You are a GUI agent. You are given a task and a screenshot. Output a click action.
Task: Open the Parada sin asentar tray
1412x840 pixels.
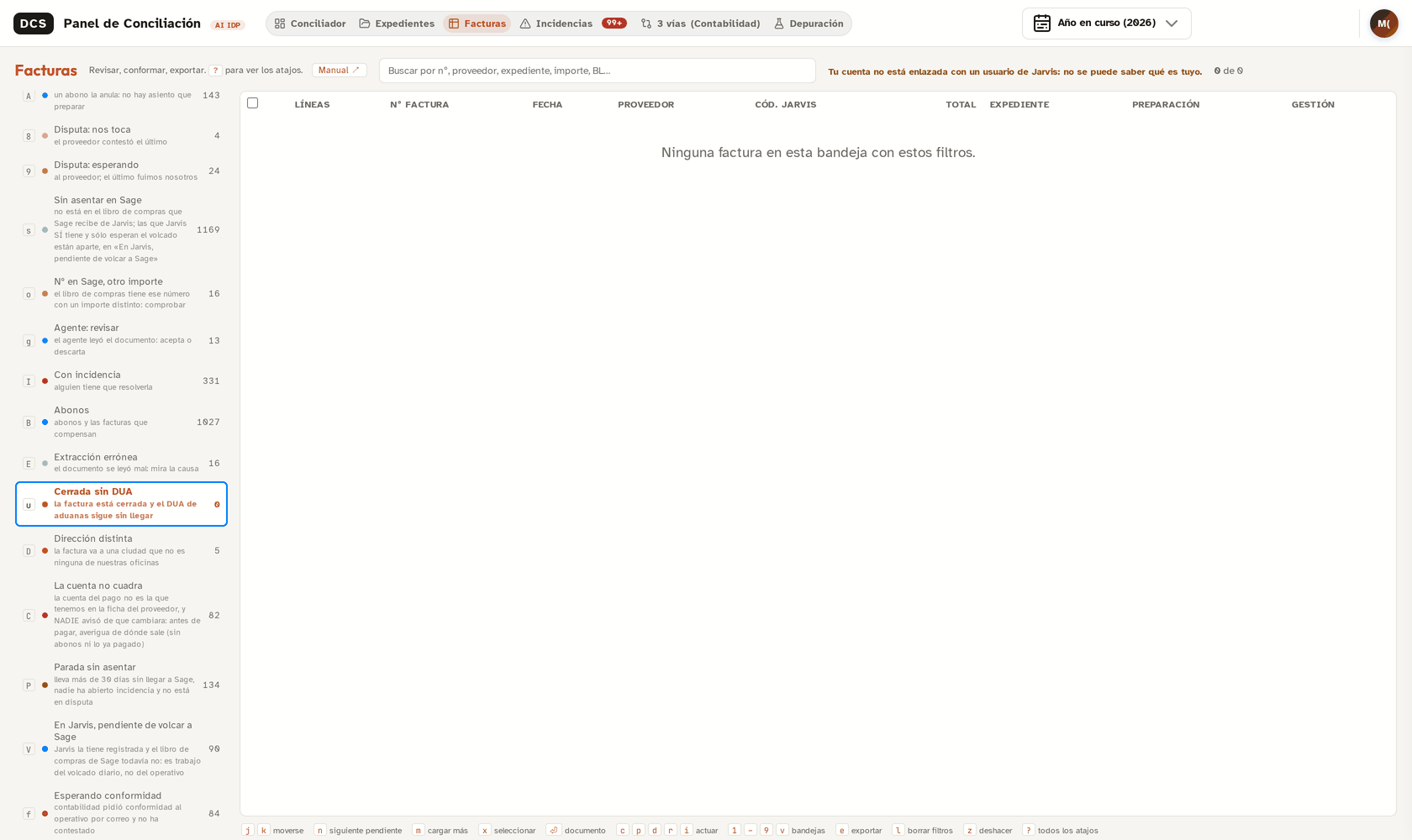(x=121, y=685)
